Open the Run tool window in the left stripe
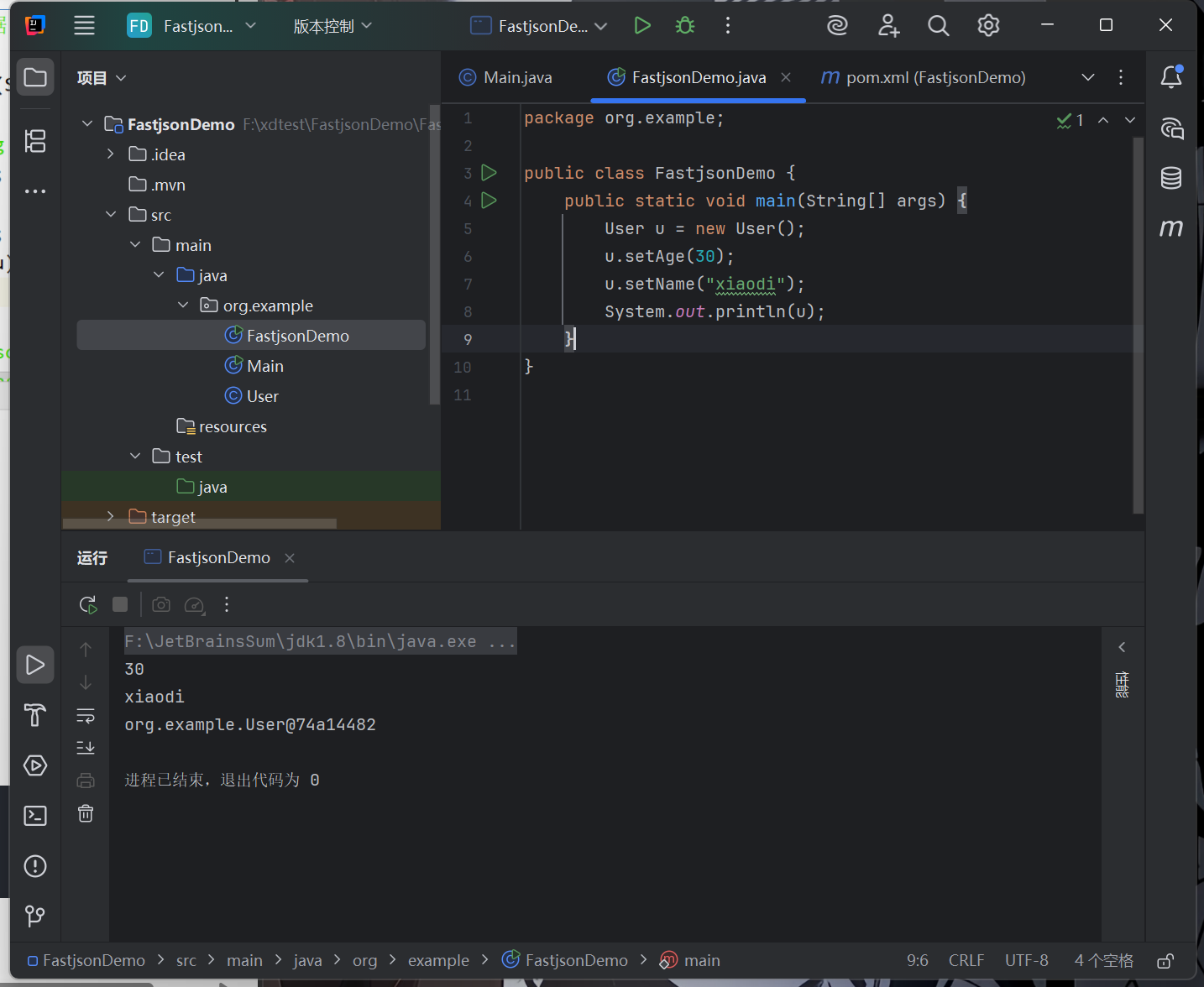This screenshot has height=987, width=1204. [35, 665]
